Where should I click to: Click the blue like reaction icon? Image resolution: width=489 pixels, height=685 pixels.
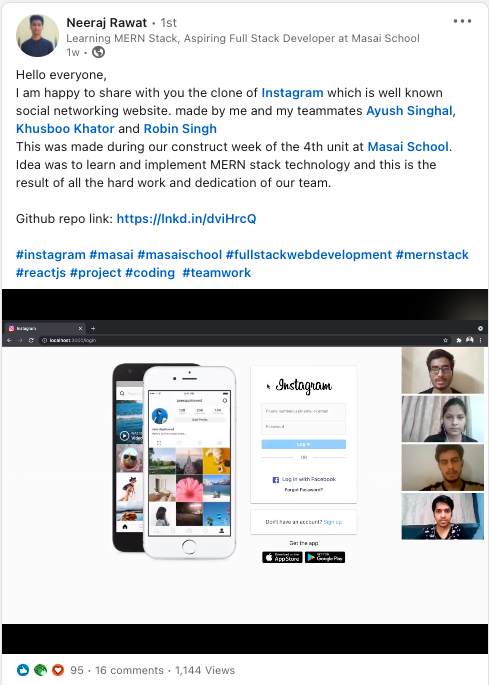[x=23, y=670]
